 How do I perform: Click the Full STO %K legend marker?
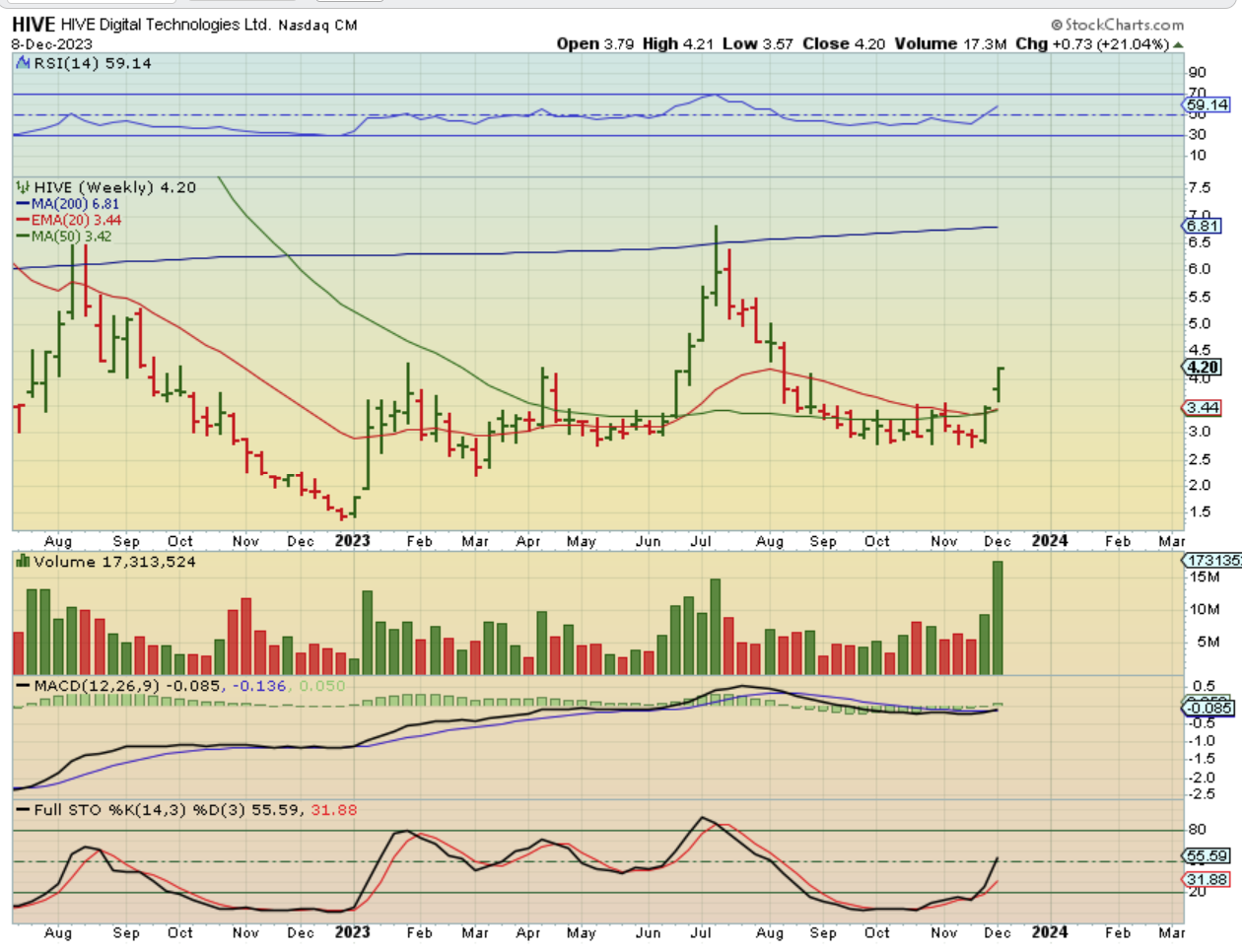point(22,810)
